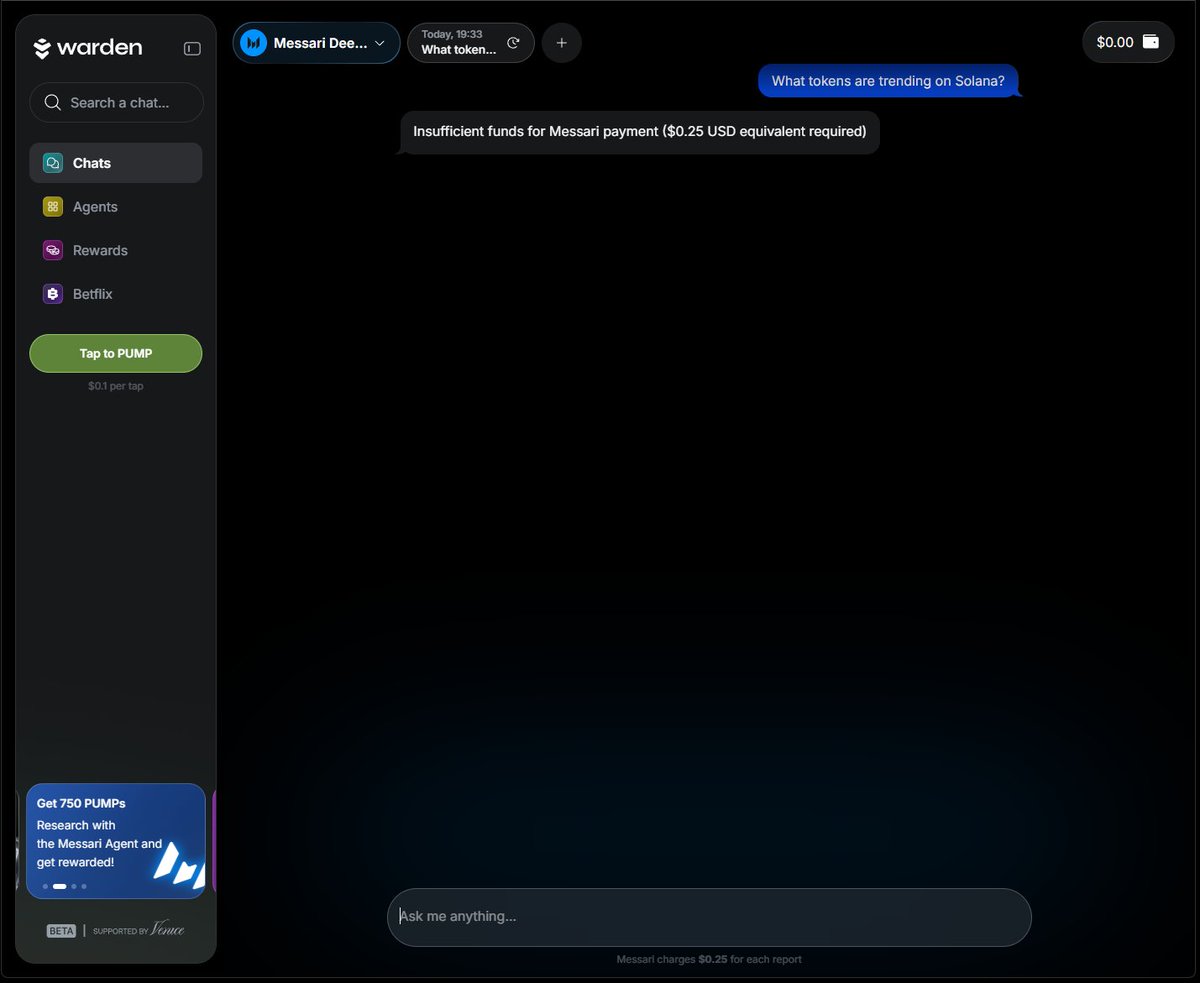Select the fourth carousel dot

tap(84, 886)
